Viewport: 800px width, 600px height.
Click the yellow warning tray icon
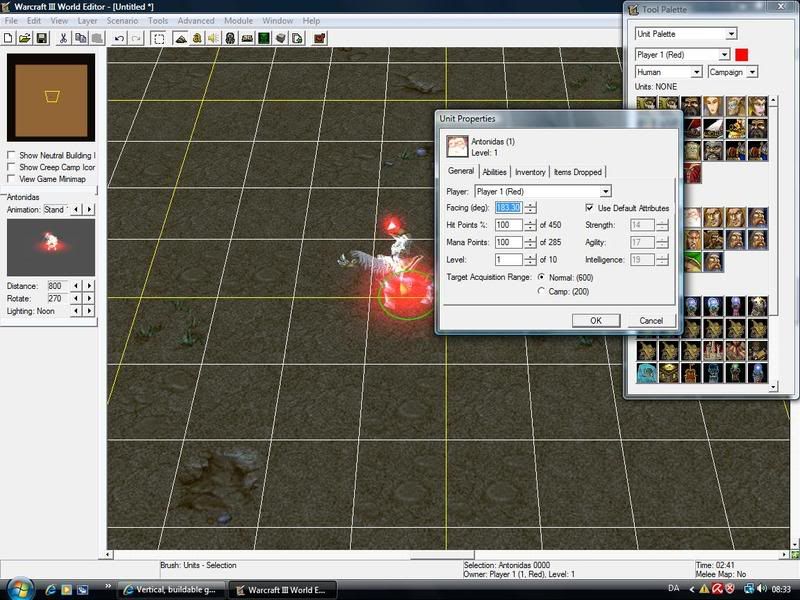704,589
